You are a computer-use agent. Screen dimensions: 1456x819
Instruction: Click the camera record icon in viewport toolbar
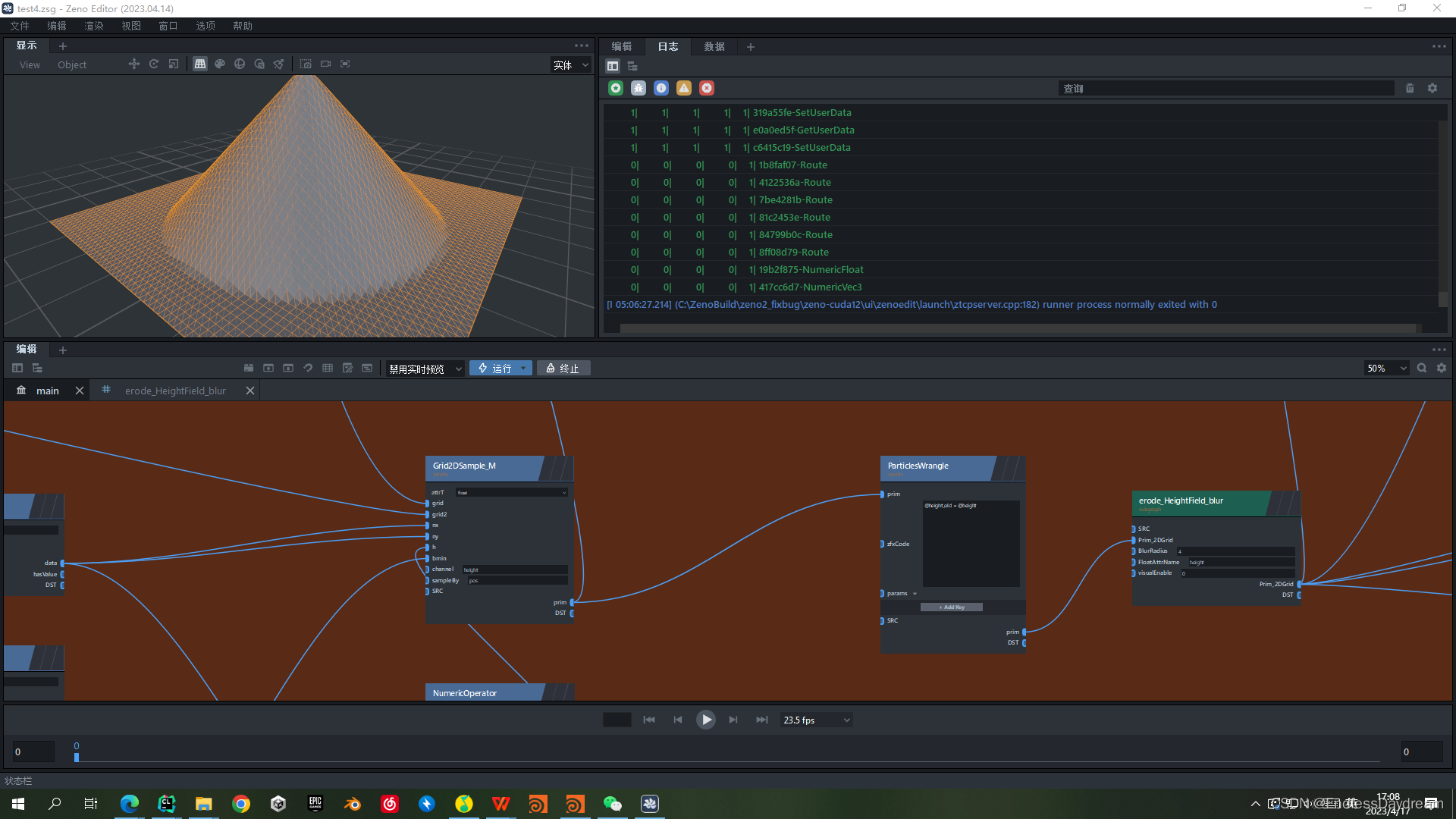[x=325, y=64]
